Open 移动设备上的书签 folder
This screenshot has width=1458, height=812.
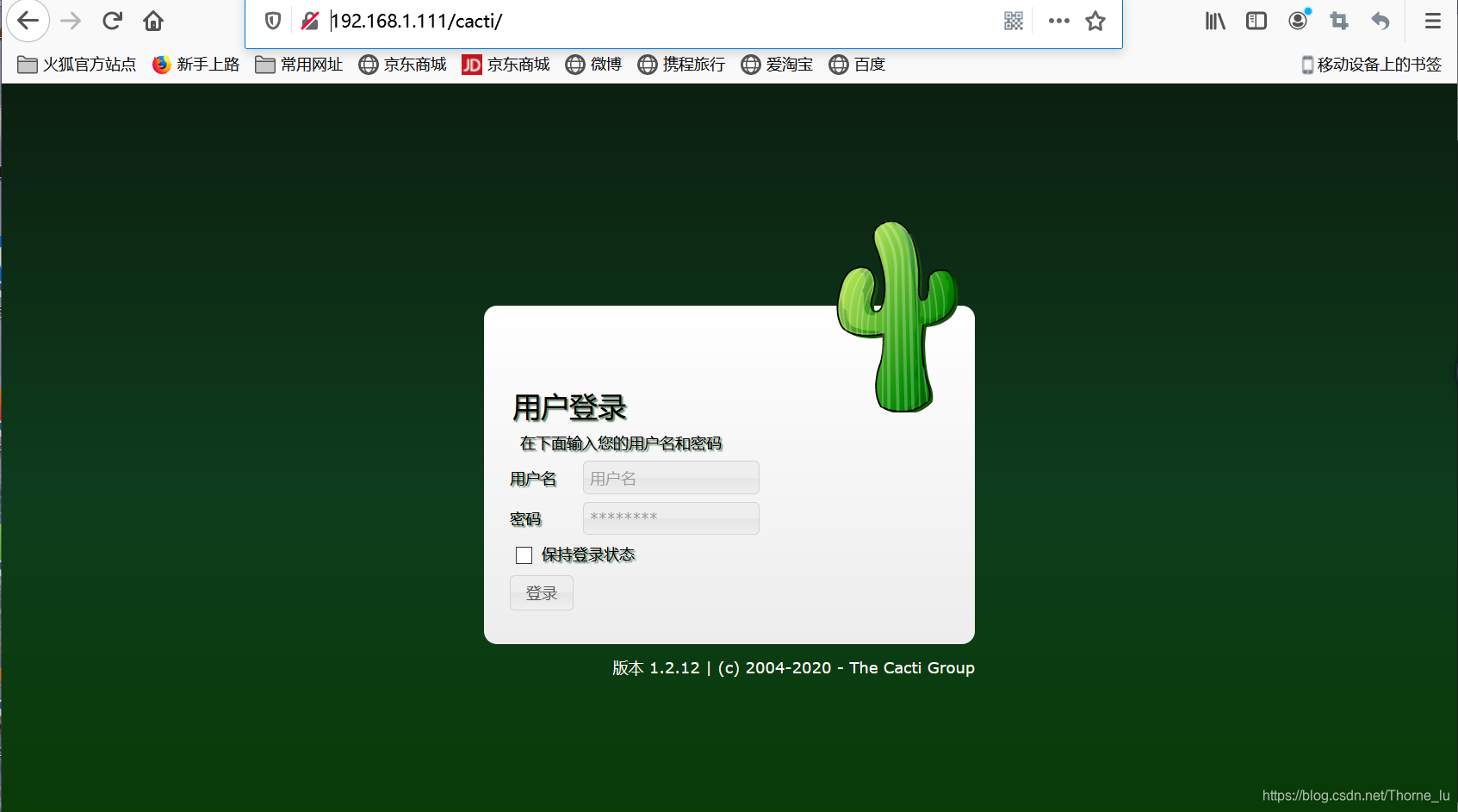(x=1371, y=65)
